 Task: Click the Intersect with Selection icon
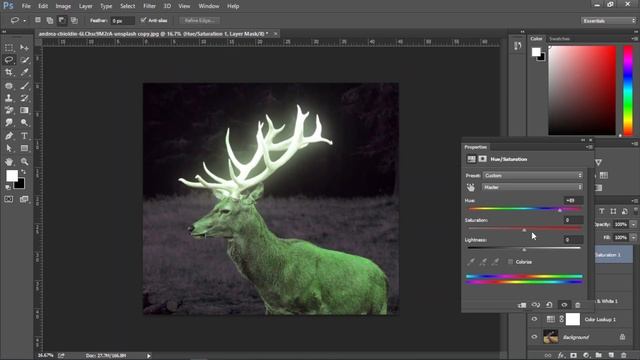pos(74,20)
